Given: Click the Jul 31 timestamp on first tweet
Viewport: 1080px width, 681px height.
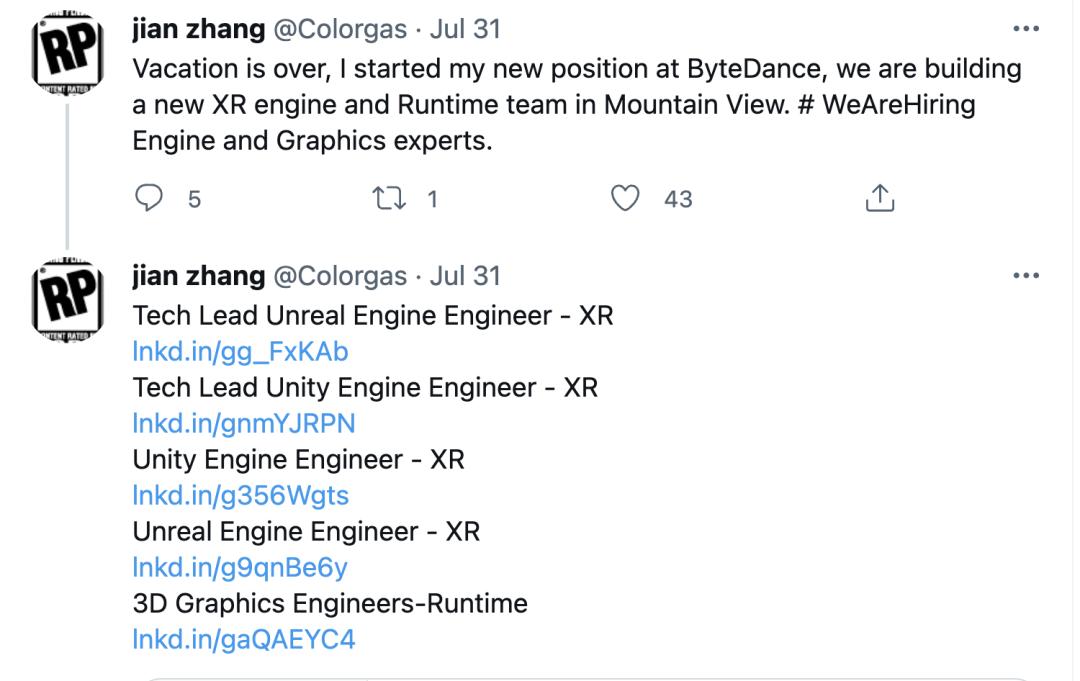Looking at the screenshot, I should pos(465,29).
